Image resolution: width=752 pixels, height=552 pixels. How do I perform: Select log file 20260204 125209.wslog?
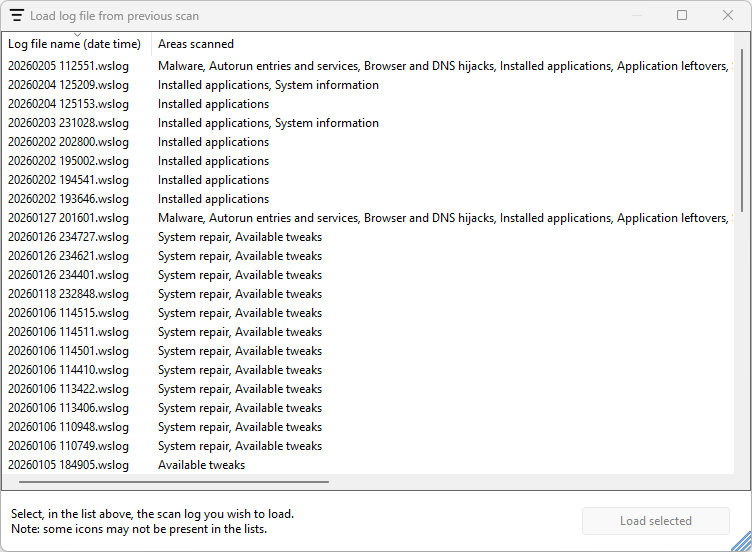[69, 85]
